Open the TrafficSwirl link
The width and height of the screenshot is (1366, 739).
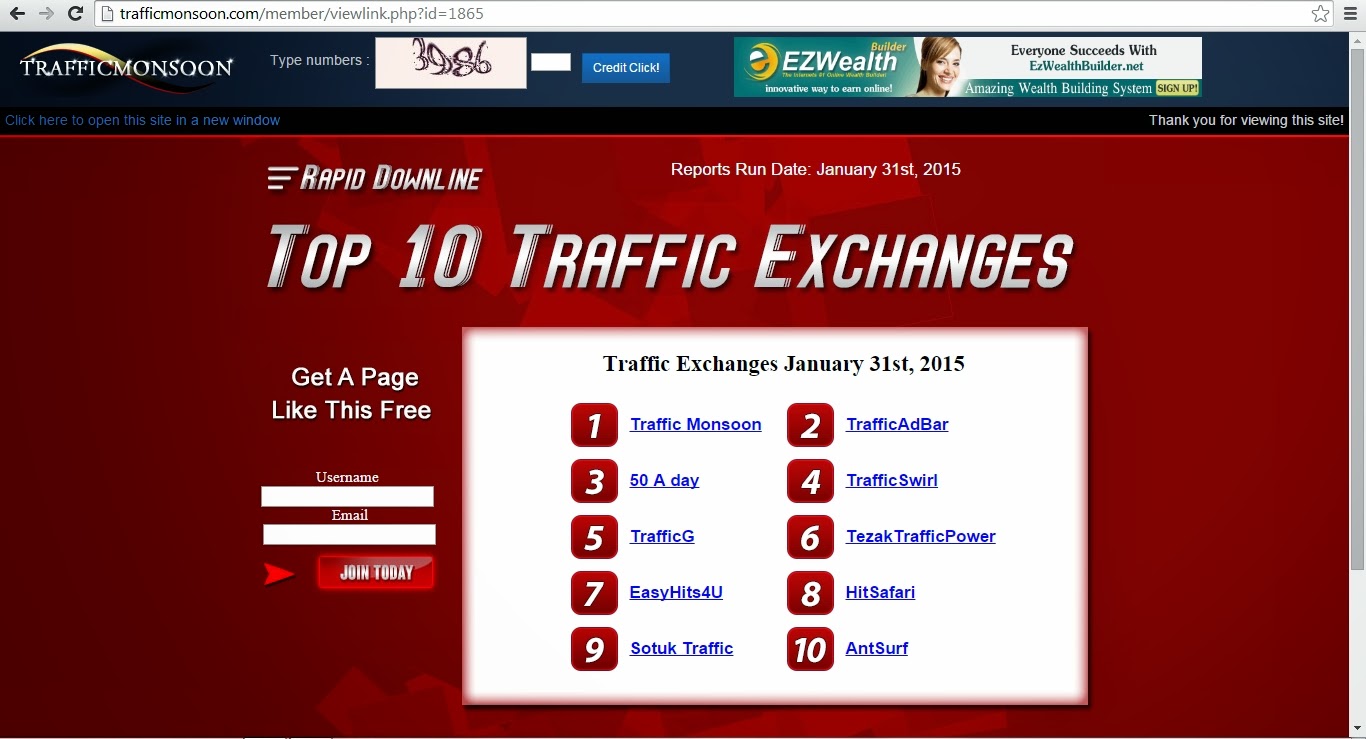[892, 481]
